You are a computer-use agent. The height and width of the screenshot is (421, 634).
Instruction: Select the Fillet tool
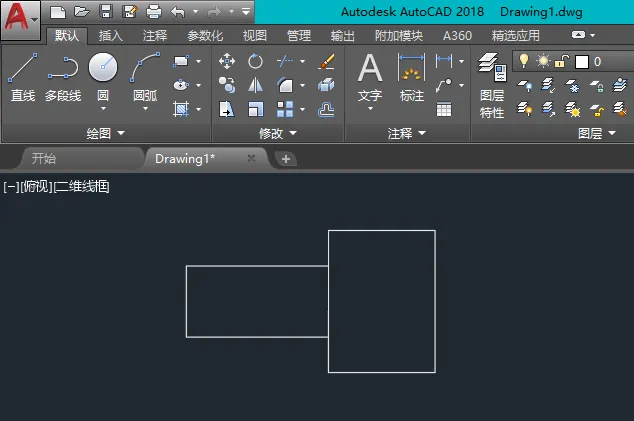click(285, 85)
